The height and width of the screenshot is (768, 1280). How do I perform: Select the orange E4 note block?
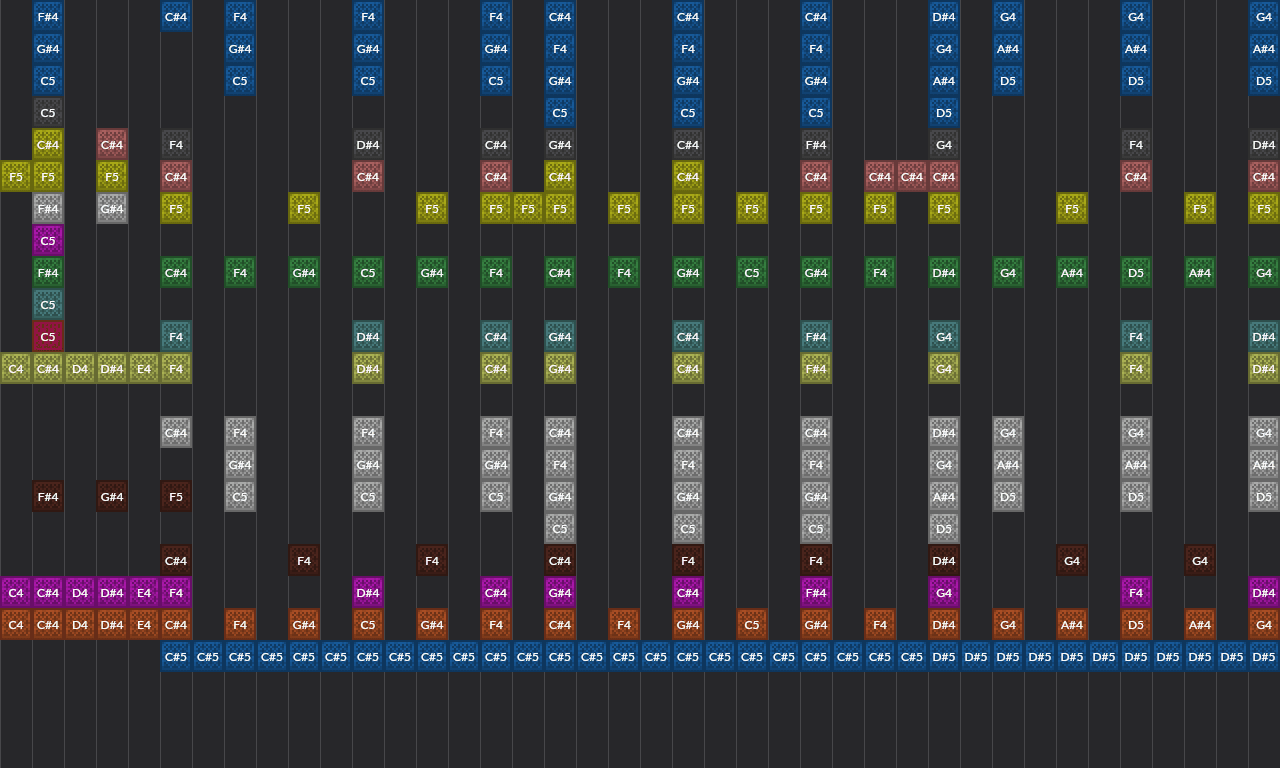(x=144, y=625)
